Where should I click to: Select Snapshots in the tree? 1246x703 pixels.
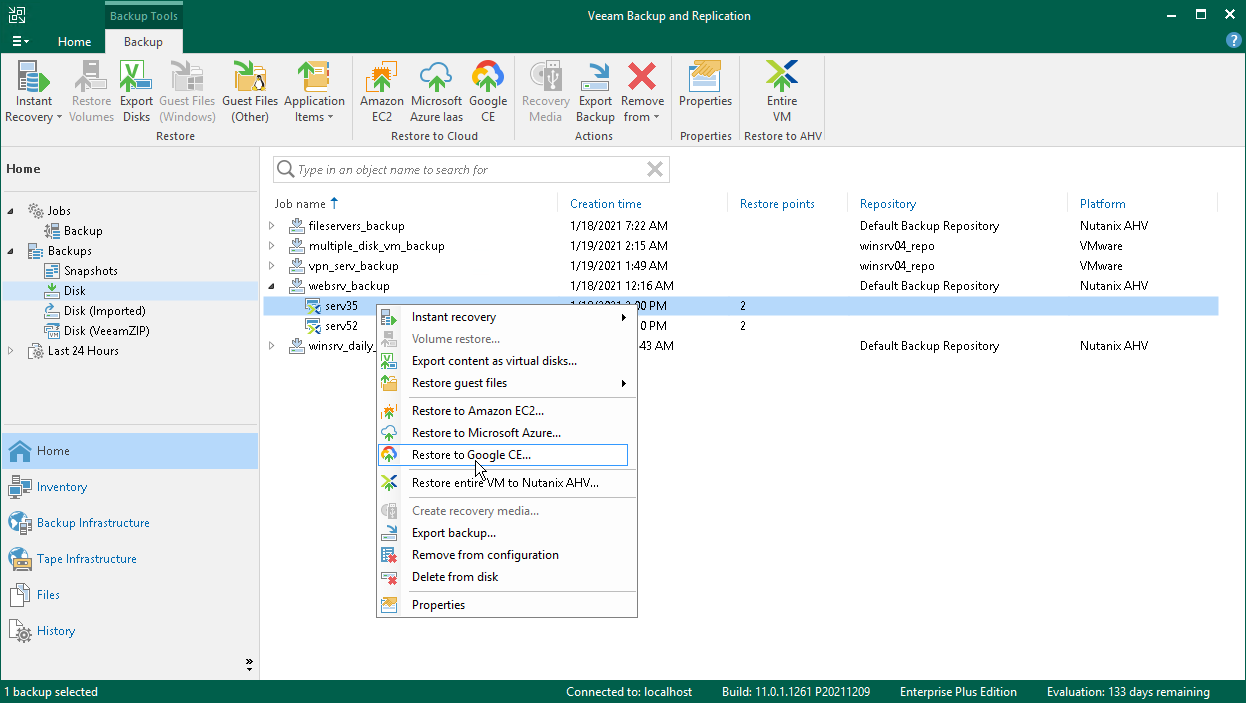click(x=90, y=271)
